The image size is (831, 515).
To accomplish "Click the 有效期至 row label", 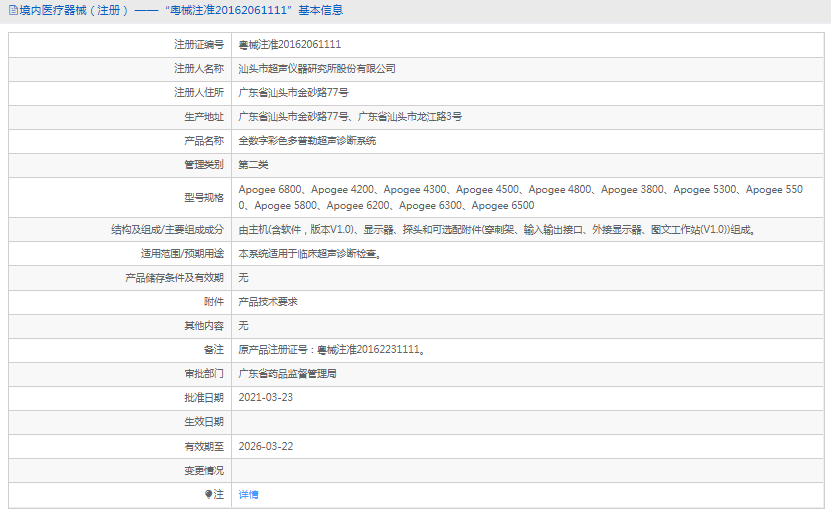I will pyautogui.click(x=204, y=447).
